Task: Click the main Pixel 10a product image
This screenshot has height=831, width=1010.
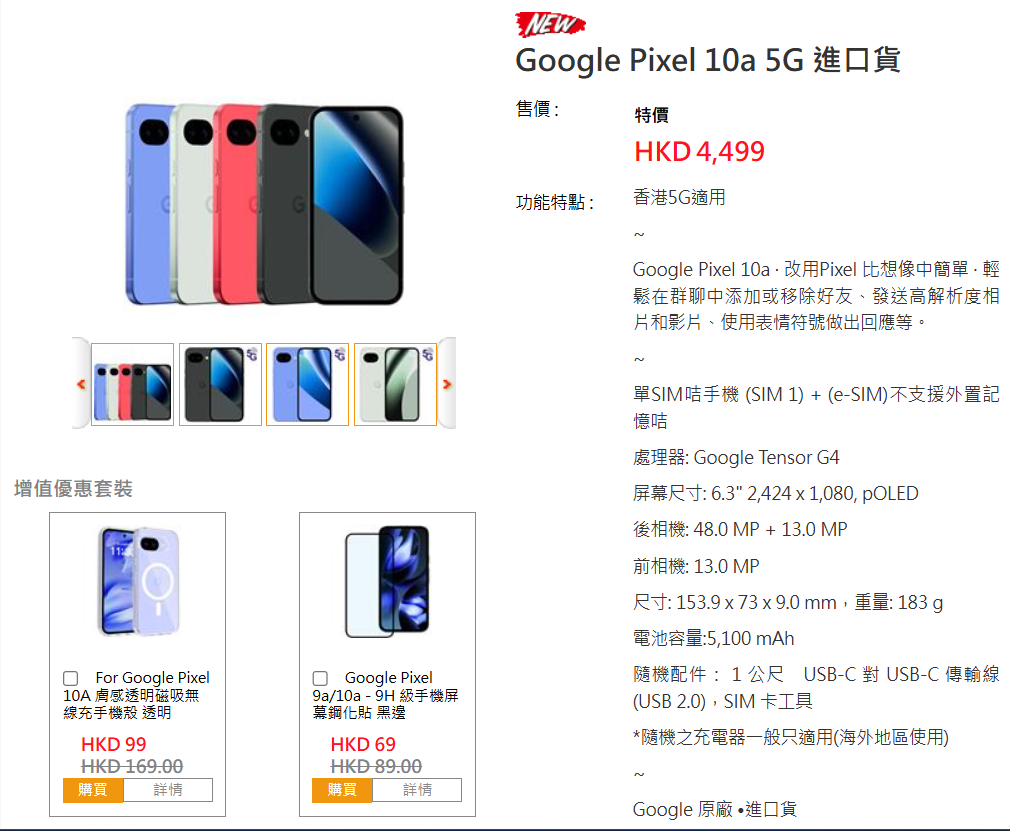Action: point(264,204)
